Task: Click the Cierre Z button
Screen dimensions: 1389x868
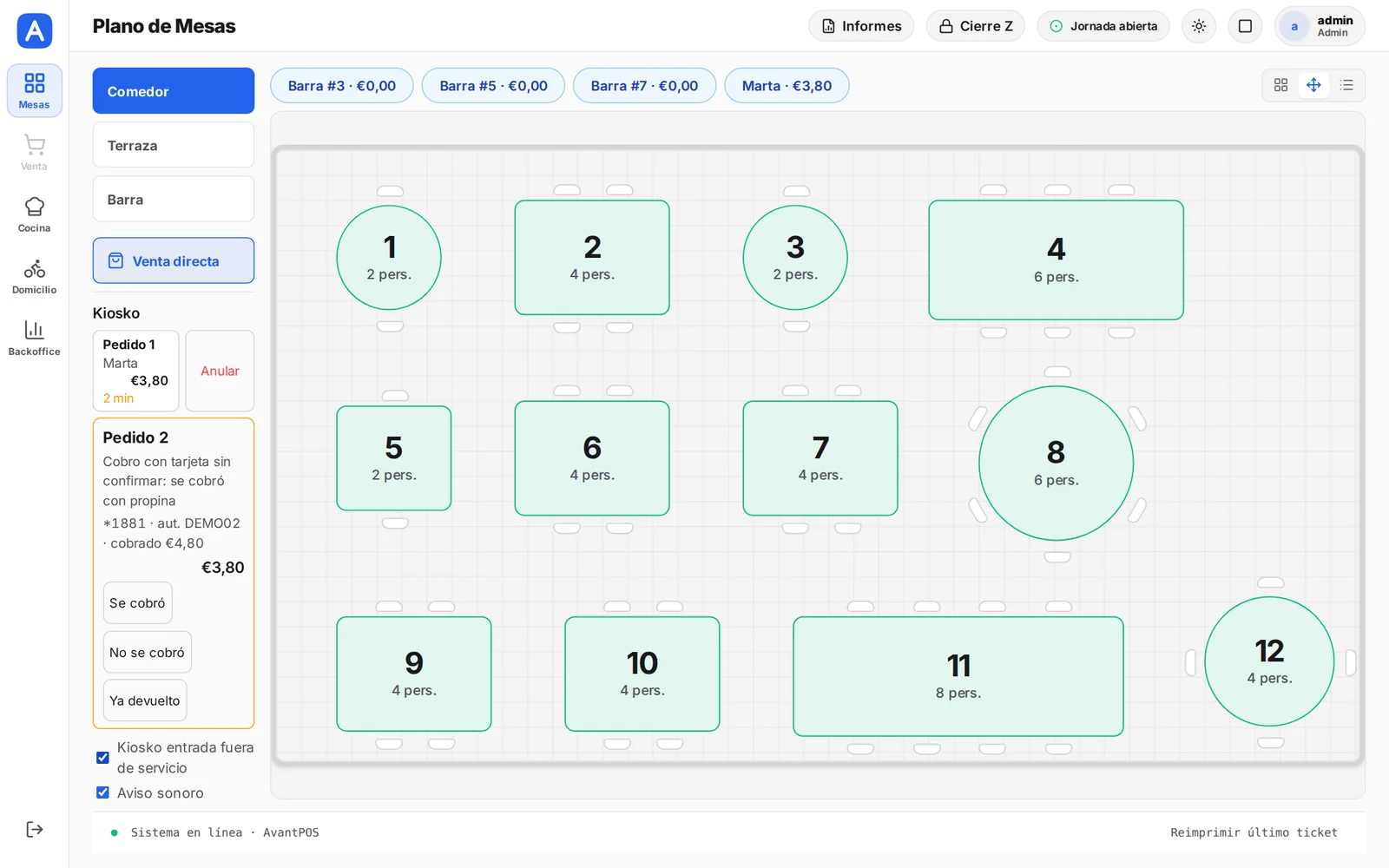Action: [976, 26]
